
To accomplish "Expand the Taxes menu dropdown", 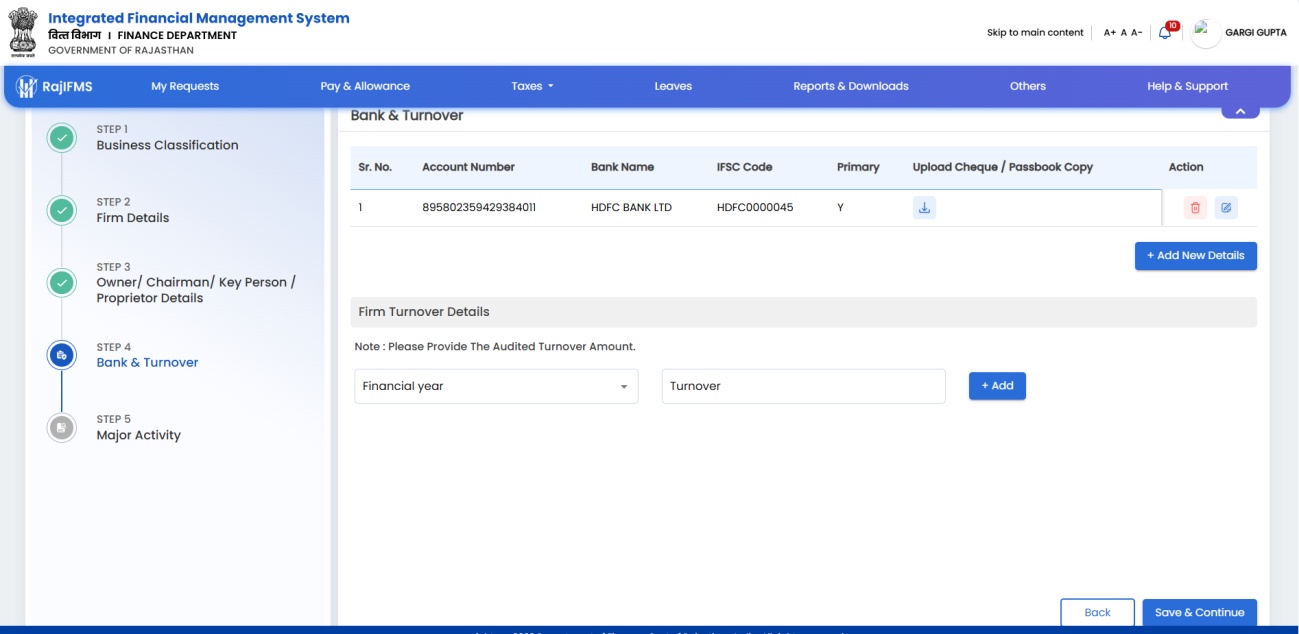I will click(x=532, y=86).
